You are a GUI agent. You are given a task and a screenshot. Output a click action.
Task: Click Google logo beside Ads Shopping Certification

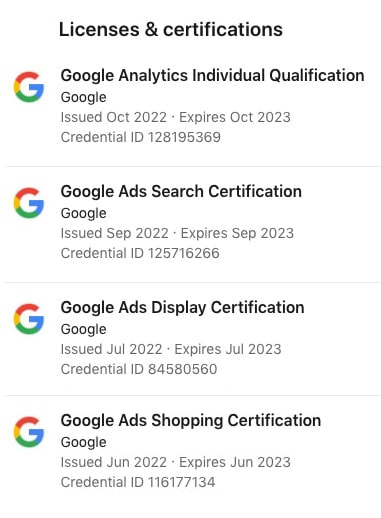click(29, 432)
